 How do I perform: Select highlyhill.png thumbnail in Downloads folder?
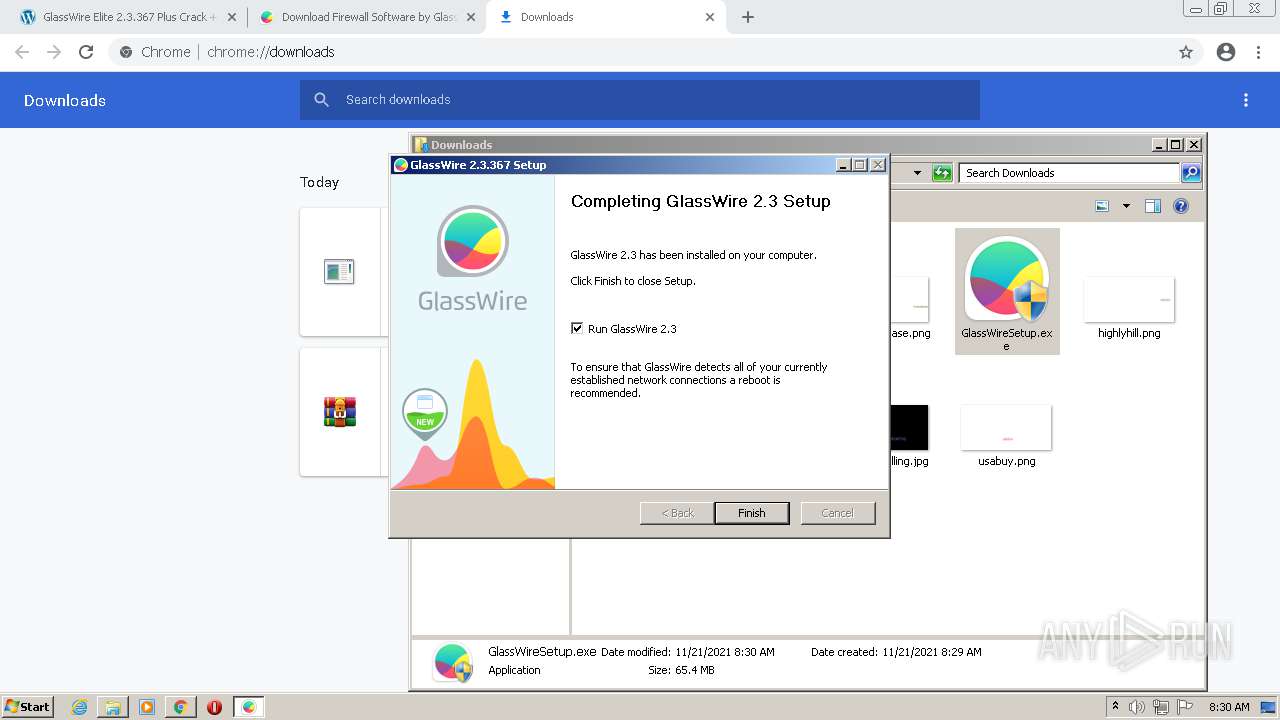pyautogui.click(x=1129, y=299)
